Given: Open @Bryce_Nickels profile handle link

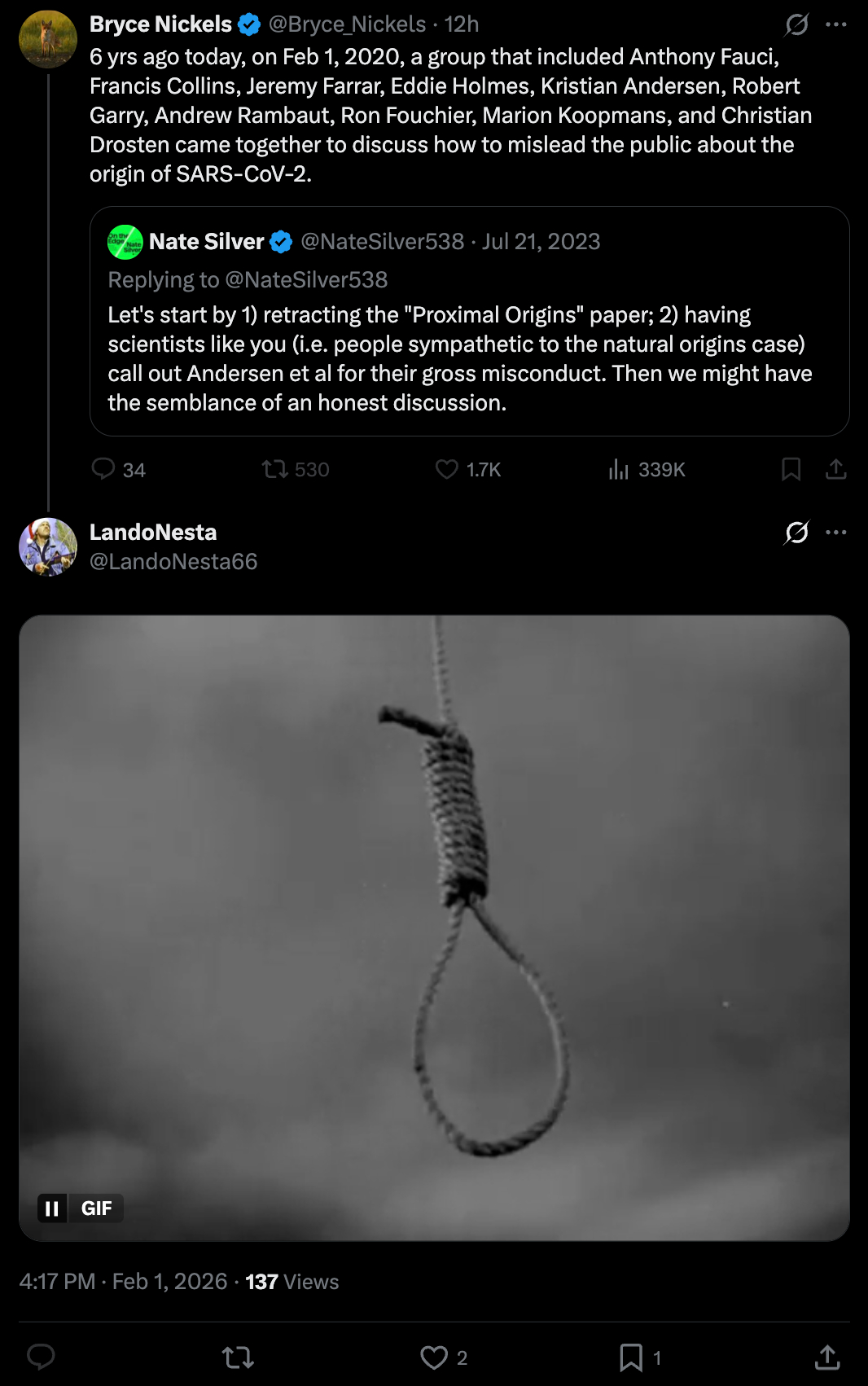Looking at the screenshot, I should tap(347, 24).
